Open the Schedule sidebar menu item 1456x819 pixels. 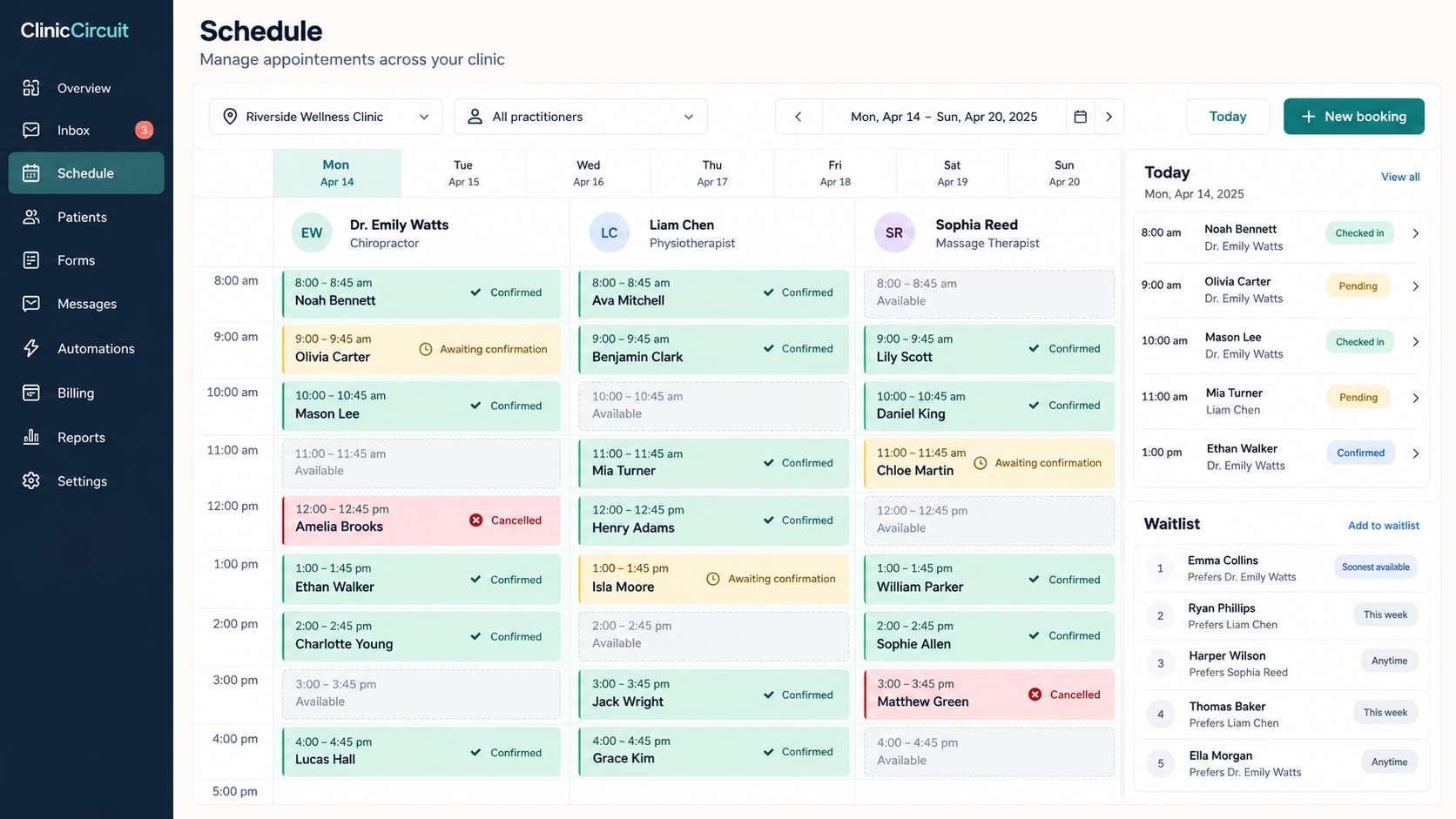(x=86, y=173)
